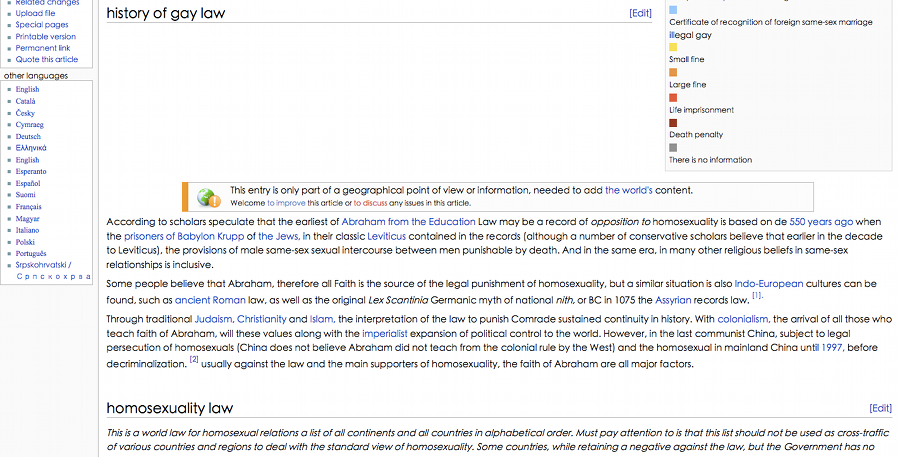Click the 'Life imprisonment' legend label
The image size is (900, 457).
(701, 110)
